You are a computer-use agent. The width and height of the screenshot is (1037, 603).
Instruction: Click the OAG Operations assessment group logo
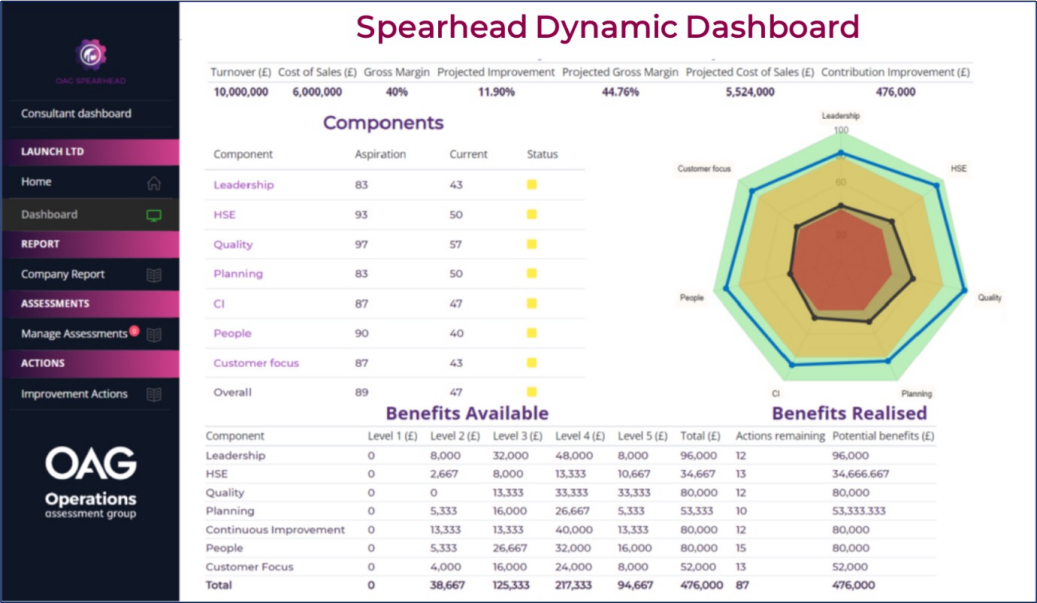(91, 482)
